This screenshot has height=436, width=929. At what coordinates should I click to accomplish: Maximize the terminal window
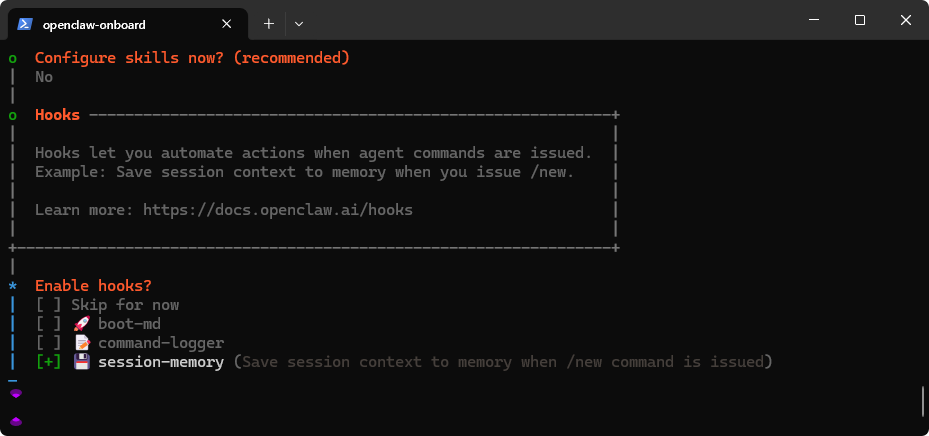(x=859, y=21)
